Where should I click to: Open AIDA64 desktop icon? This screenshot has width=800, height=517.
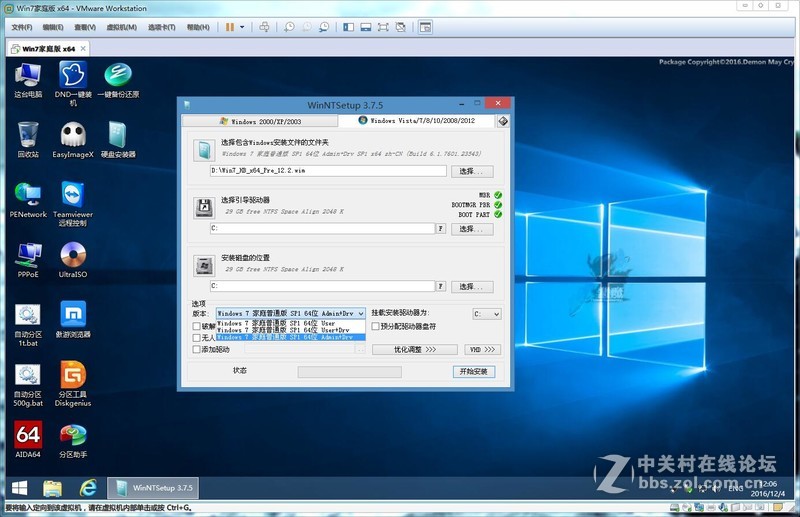28,439
